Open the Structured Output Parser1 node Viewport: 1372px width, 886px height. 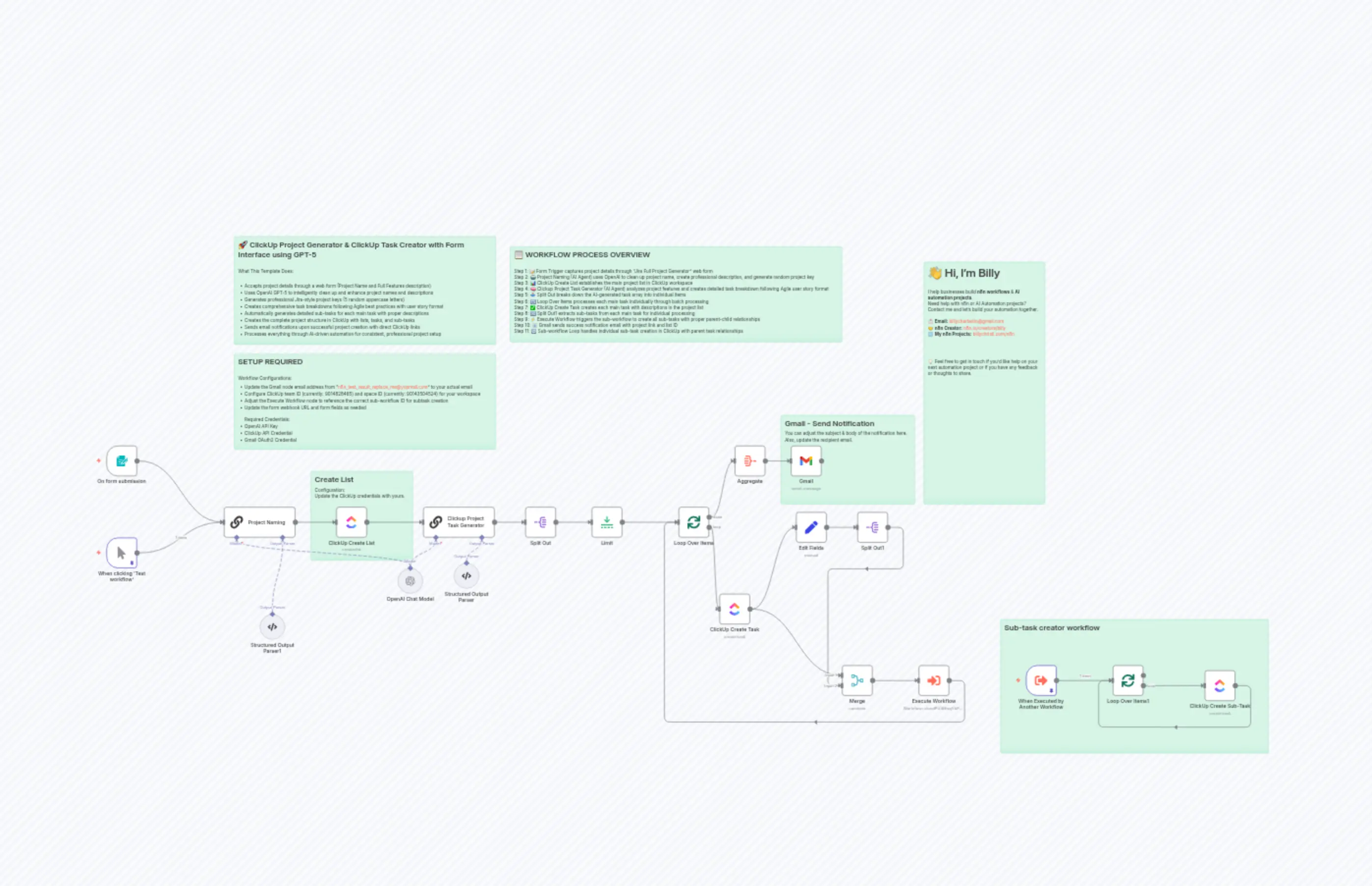(272, 627)
